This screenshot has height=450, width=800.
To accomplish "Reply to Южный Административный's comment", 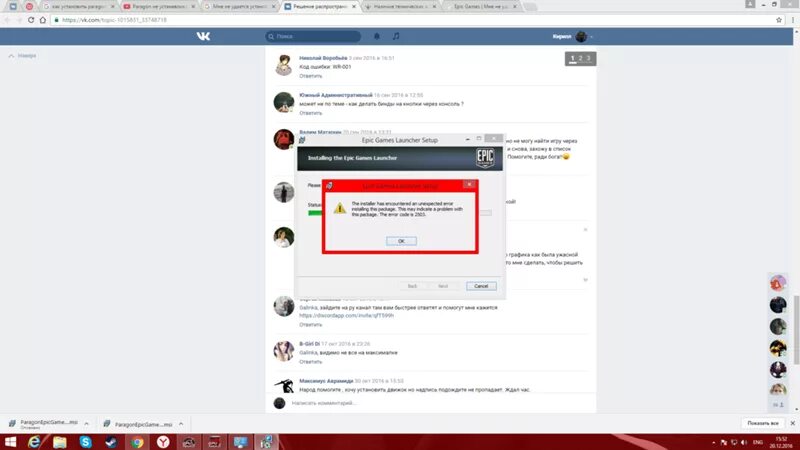I will pyautogui.click(x=310, y=113).
